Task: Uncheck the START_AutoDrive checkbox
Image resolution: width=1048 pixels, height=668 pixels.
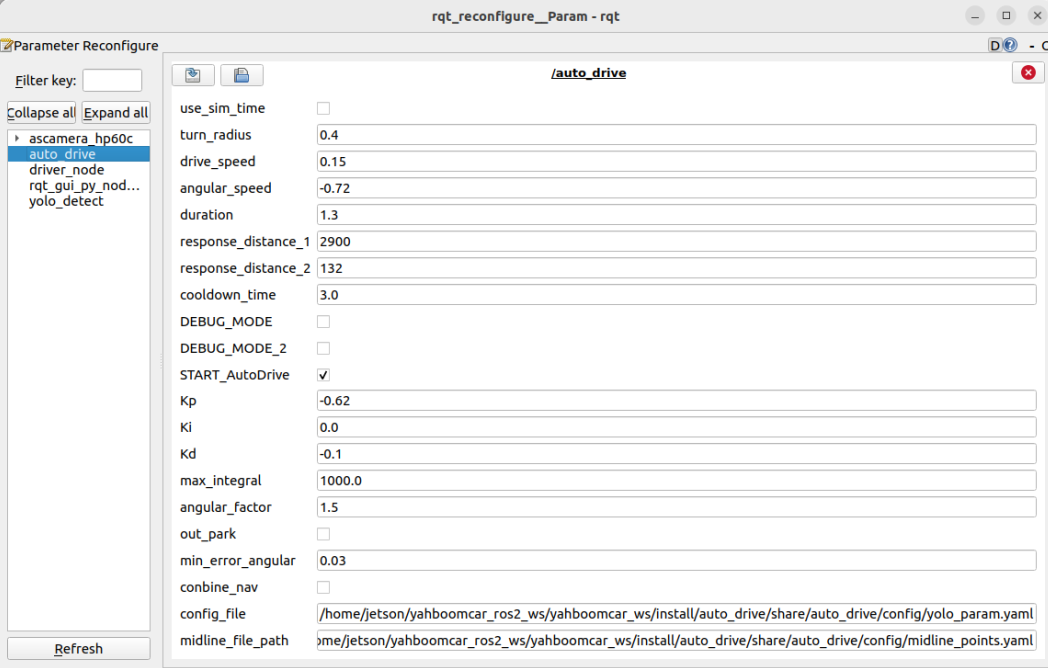Action: click(x=323, y=375)
